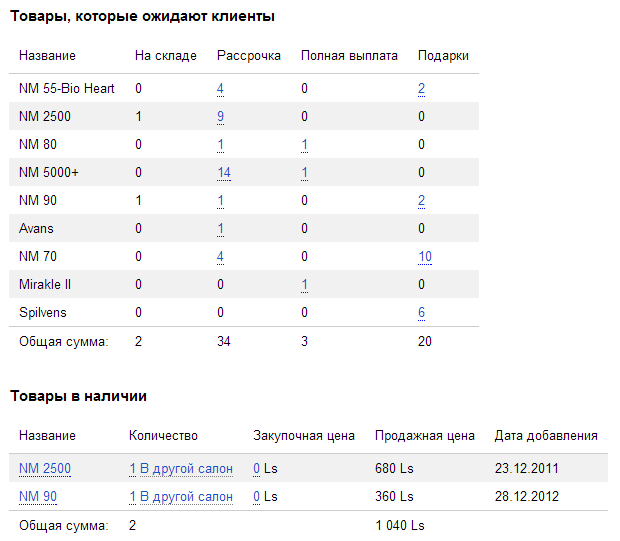620x541 pixels.
Task: Click full payment count 1 for NM 80
Action: [304, 145]
